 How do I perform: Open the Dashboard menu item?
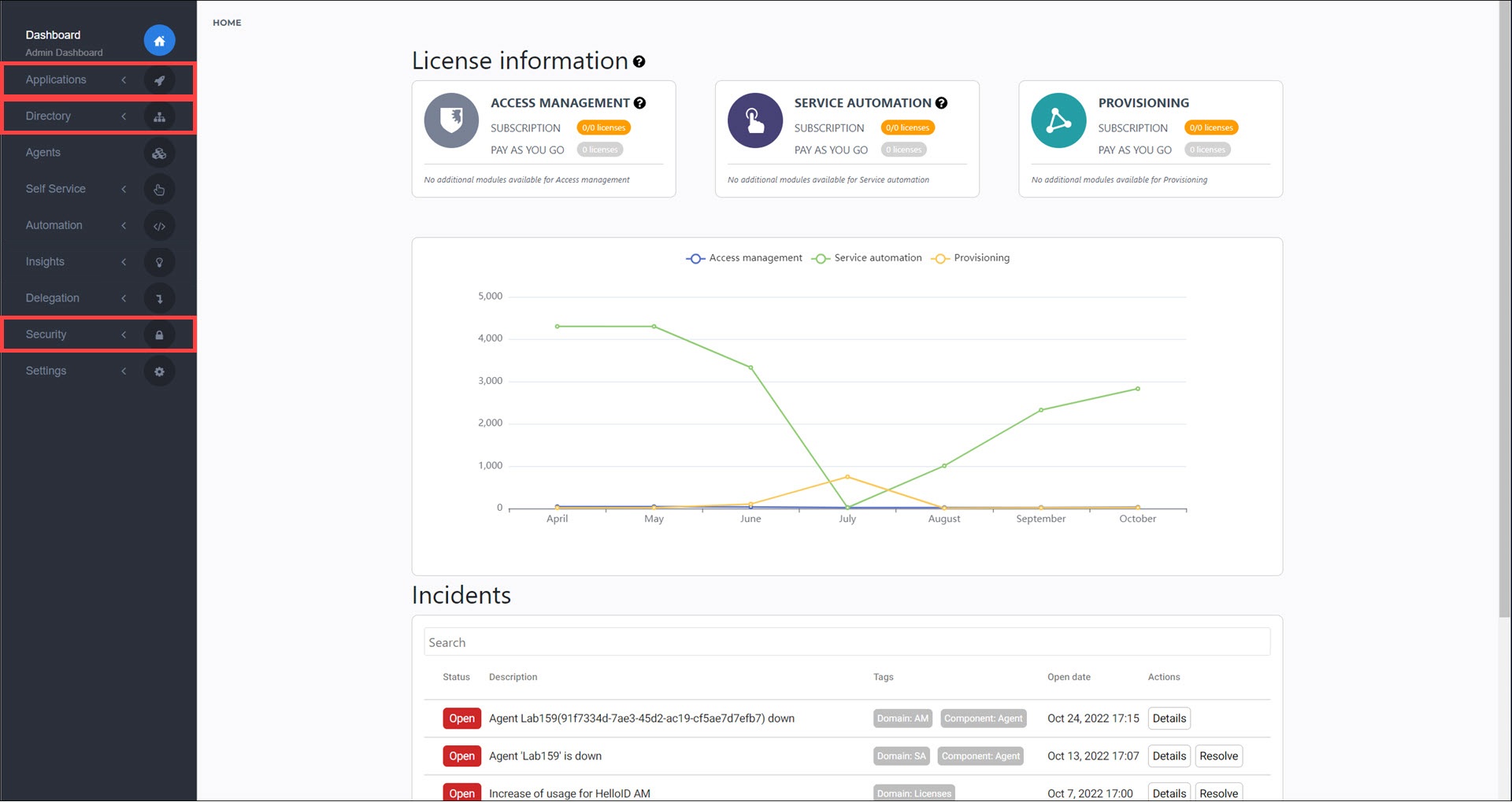(53, 35)
